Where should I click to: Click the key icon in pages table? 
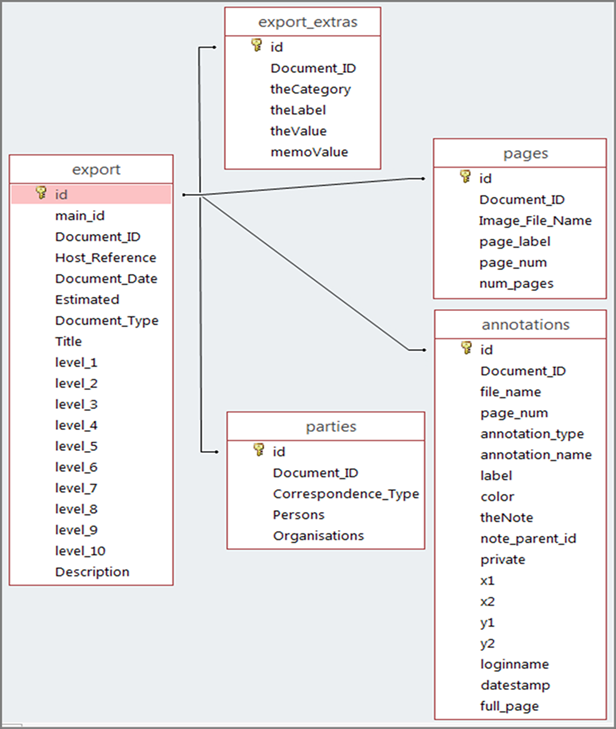pos(465,177)
